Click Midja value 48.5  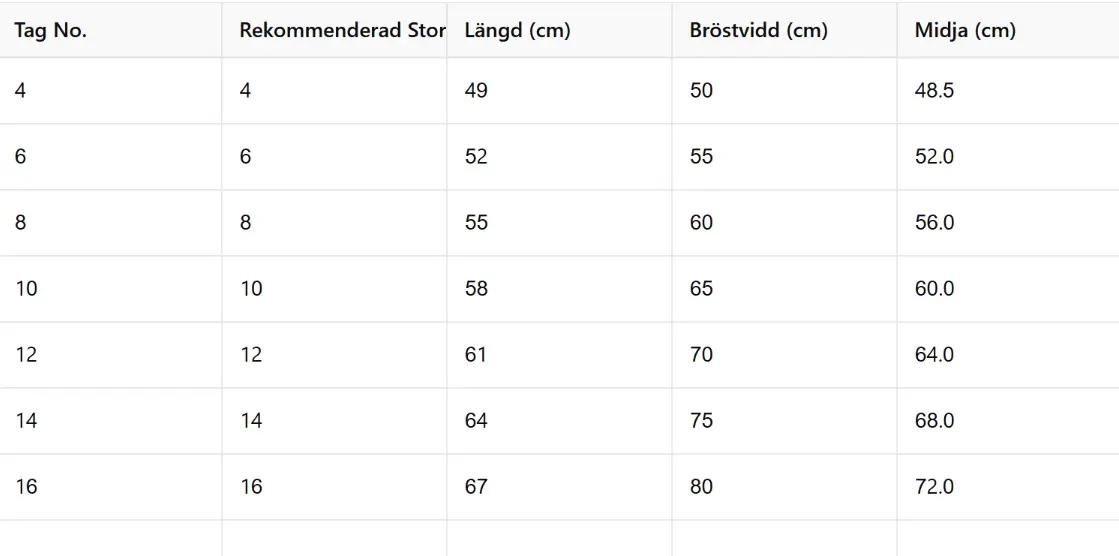(934, 90)
